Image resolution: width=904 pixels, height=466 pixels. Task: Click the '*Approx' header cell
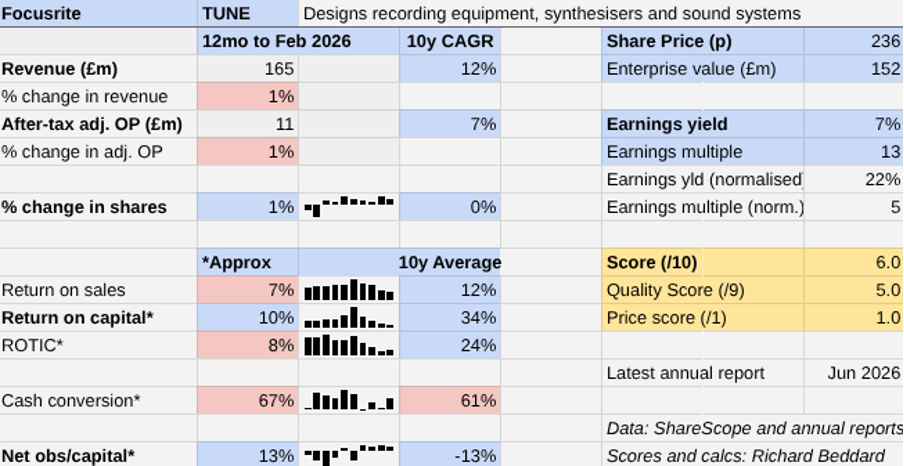tap(248, 262)
